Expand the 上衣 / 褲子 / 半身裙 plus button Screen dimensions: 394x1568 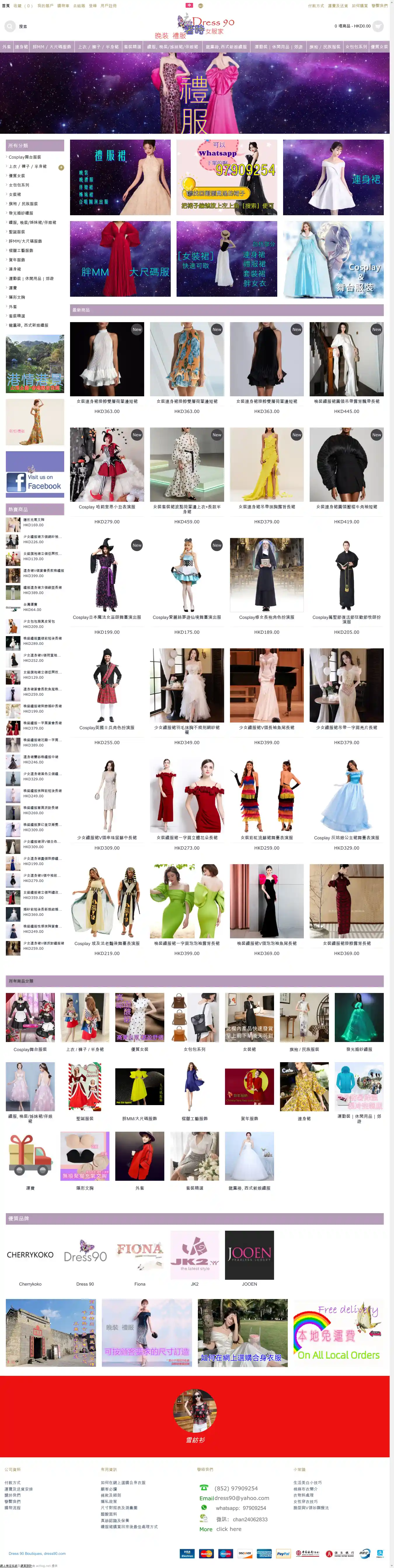coord(61,167)
